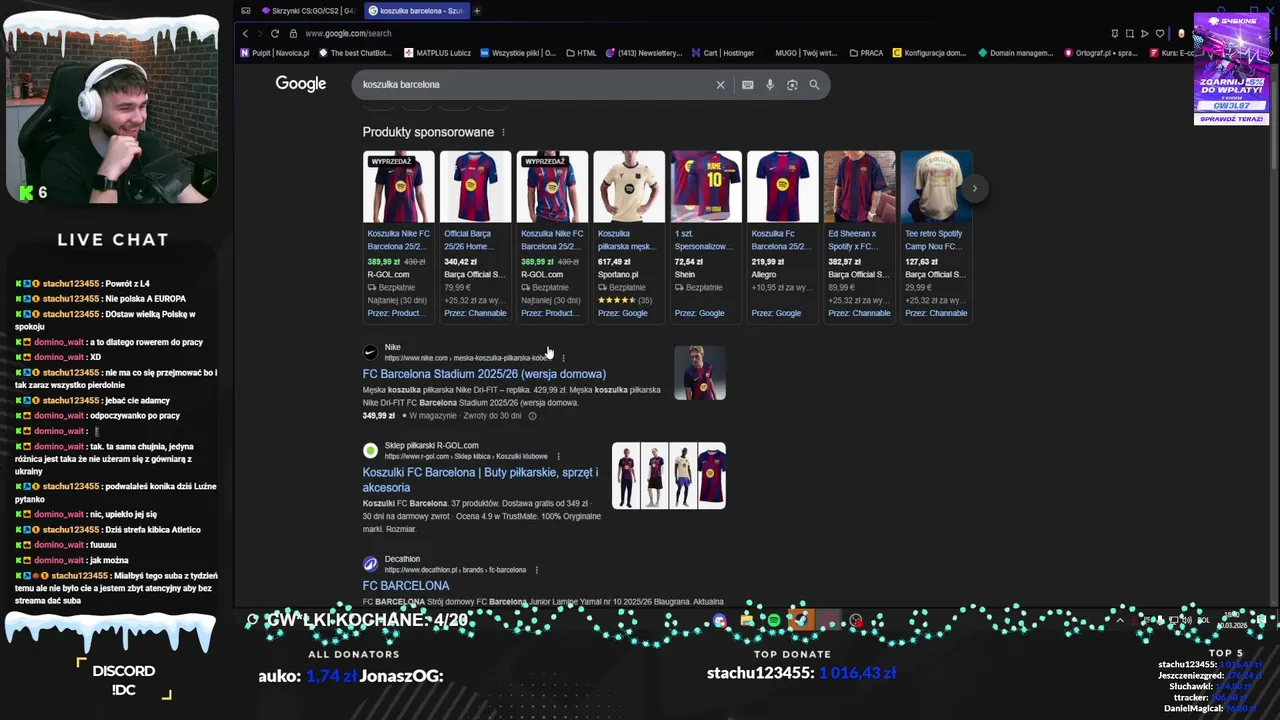Click the magnifier search submit icon

pyautogui.click(x=814, y=85)
